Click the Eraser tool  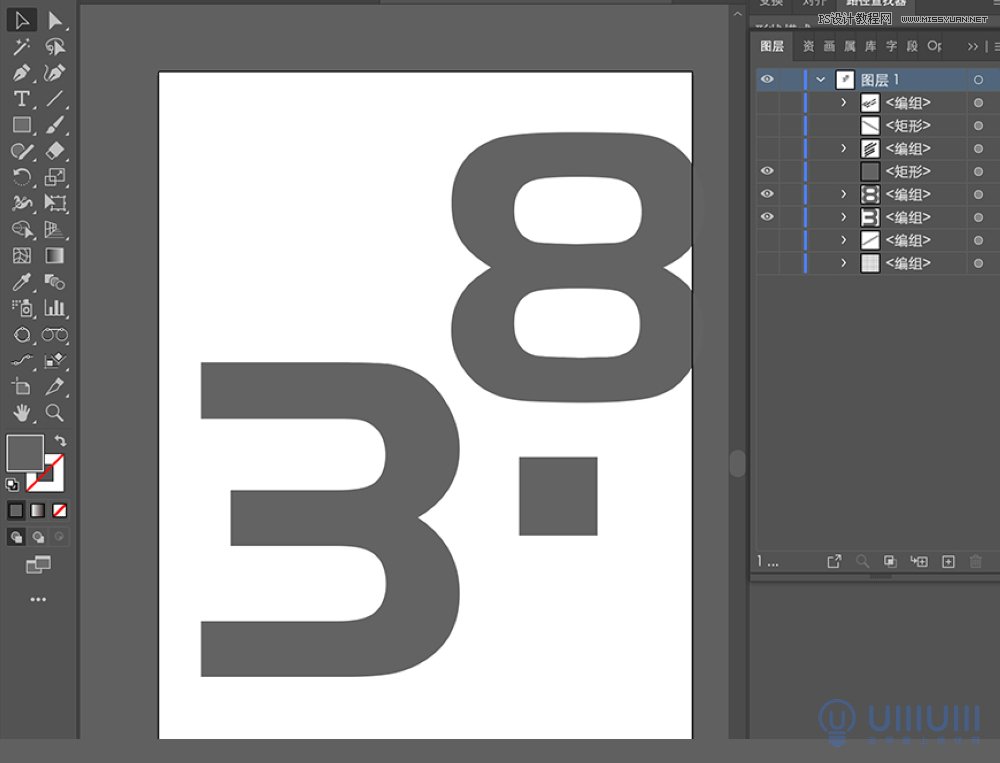tap(55, 151)
